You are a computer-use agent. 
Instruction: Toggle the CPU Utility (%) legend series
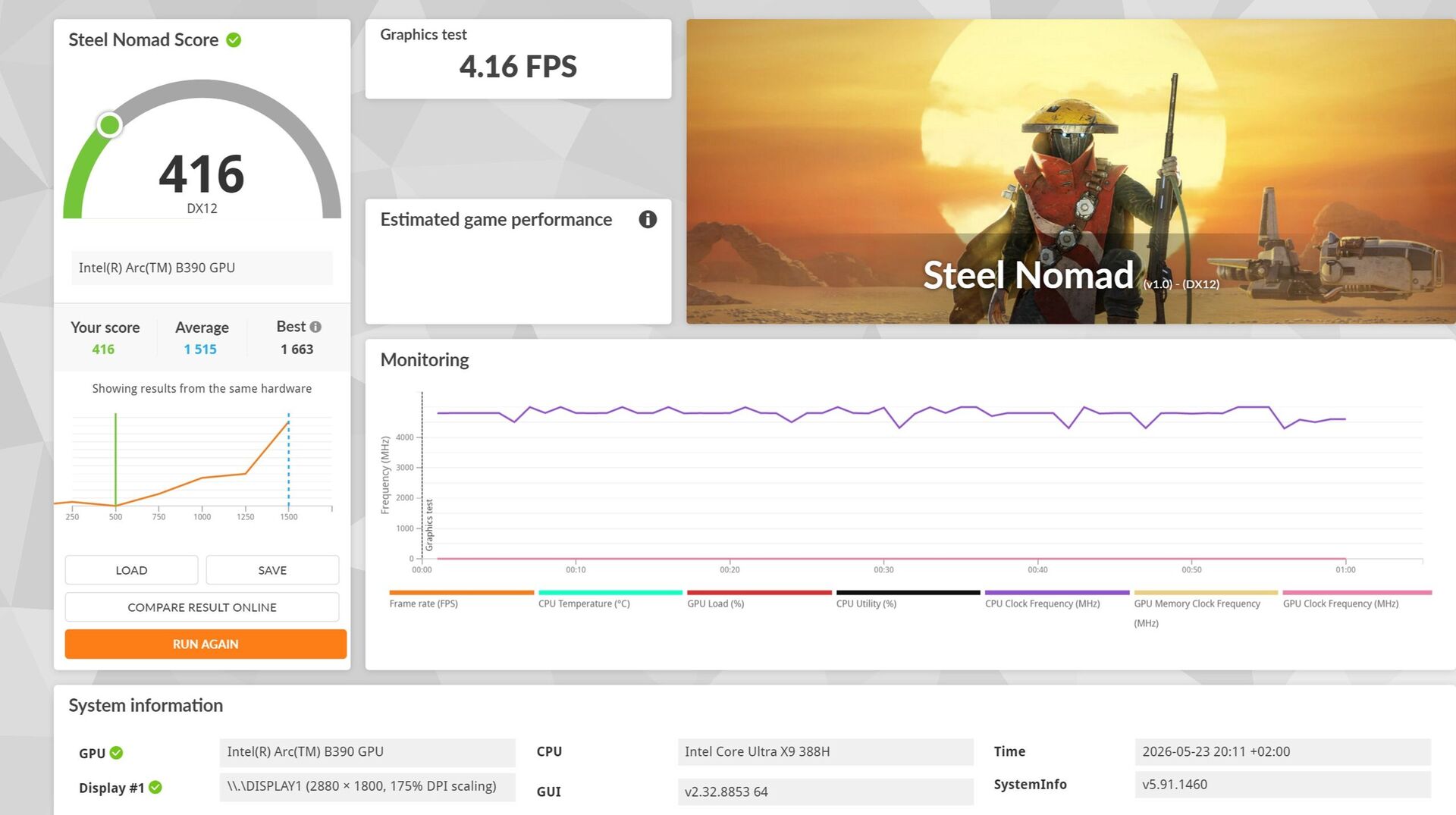coord(908,599)
